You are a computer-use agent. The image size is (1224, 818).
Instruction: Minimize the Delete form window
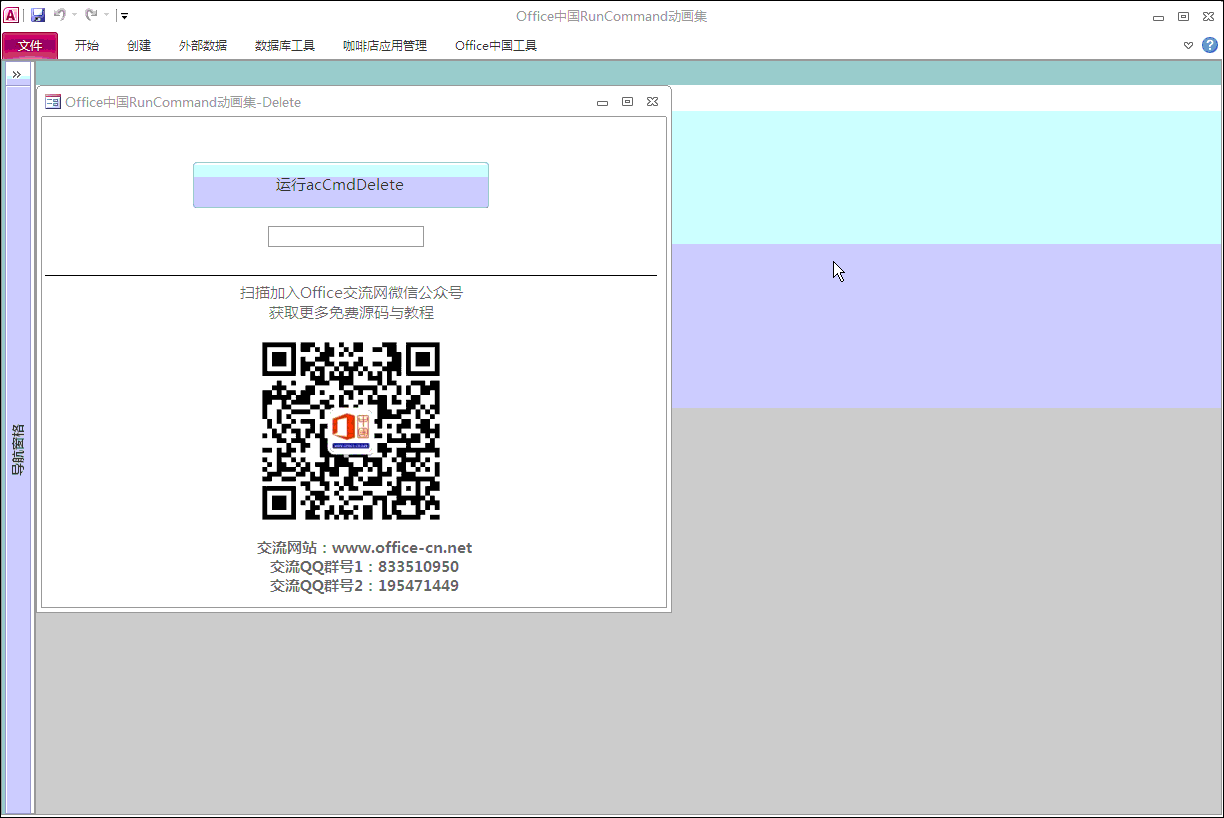602,102
